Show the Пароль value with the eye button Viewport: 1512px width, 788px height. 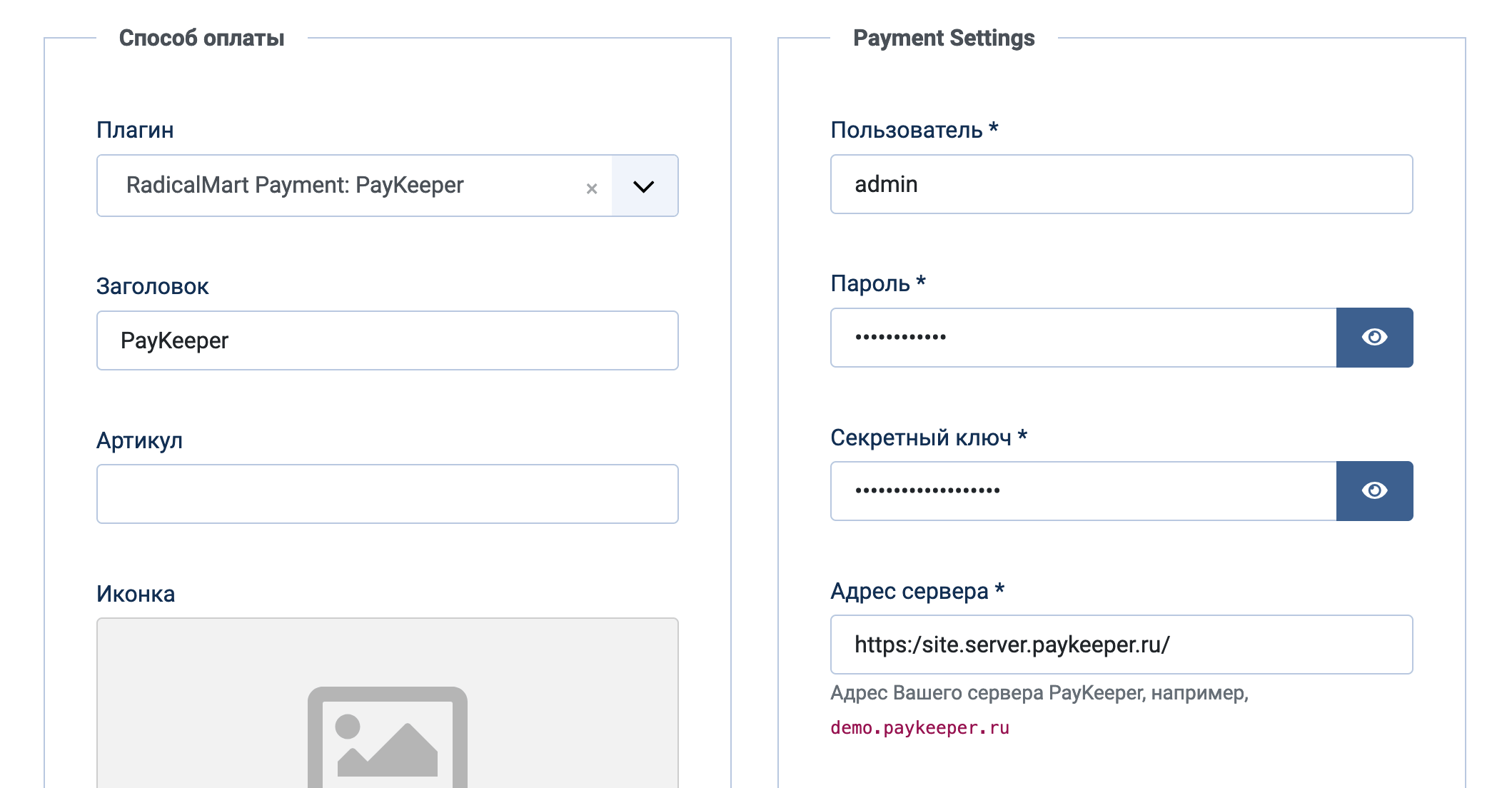1374,338
